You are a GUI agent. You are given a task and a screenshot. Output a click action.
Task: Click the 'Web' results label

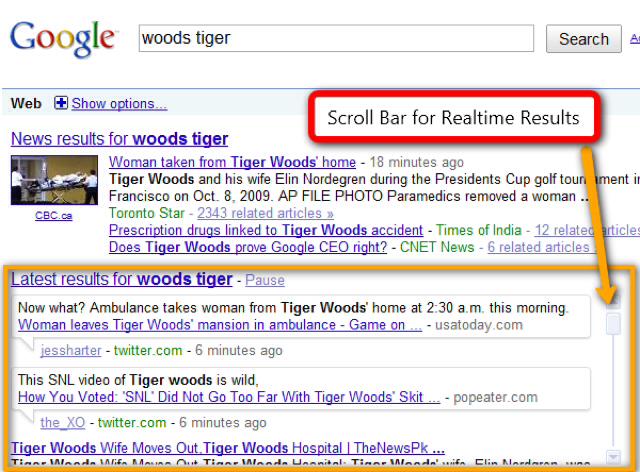tap(26, 103)
